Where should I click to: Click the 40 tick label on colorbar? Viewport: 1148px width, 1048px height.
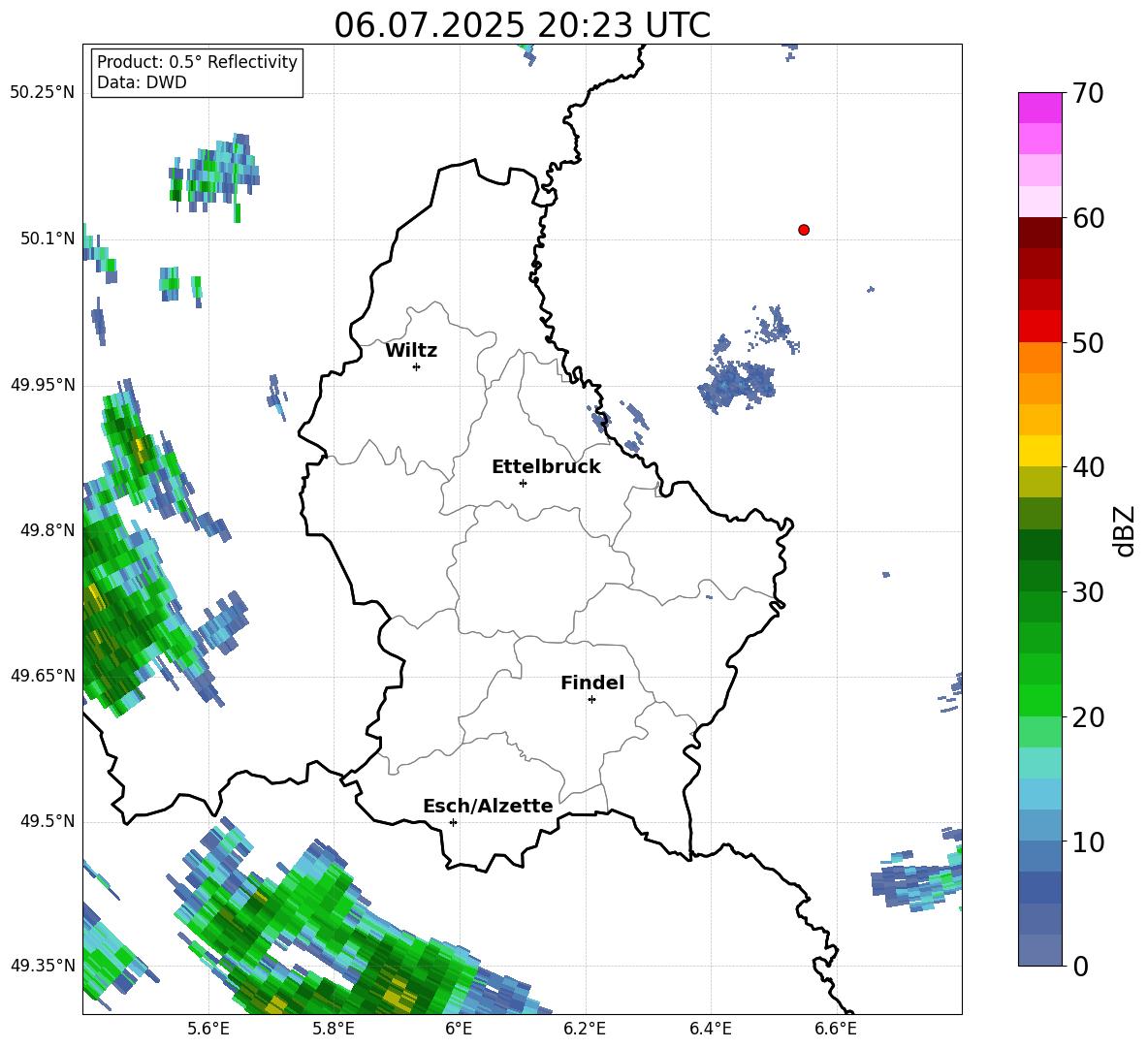click(1088, 467)
